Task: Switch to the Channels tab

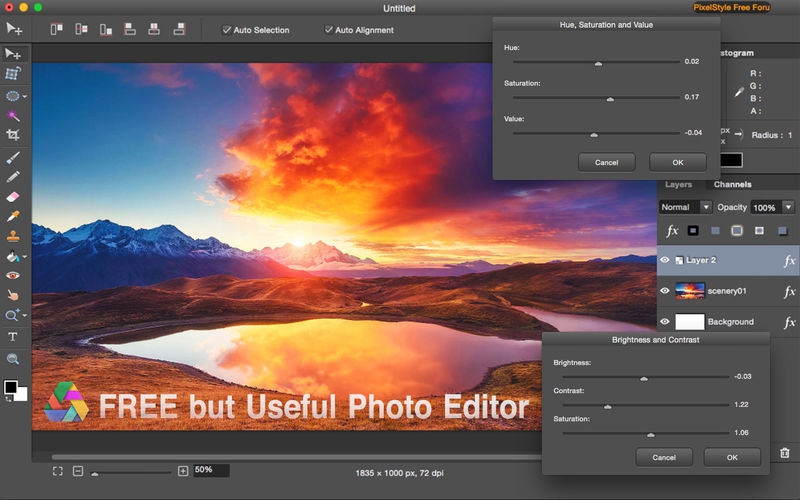Action: point(733,185)
